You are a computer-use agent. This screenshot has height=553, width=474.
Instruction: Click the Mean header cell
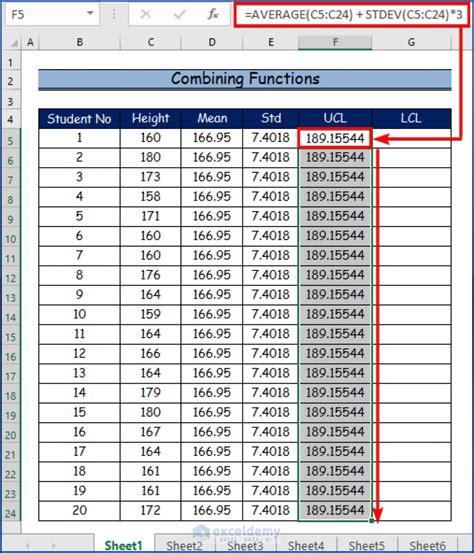(x=212, y=119)
